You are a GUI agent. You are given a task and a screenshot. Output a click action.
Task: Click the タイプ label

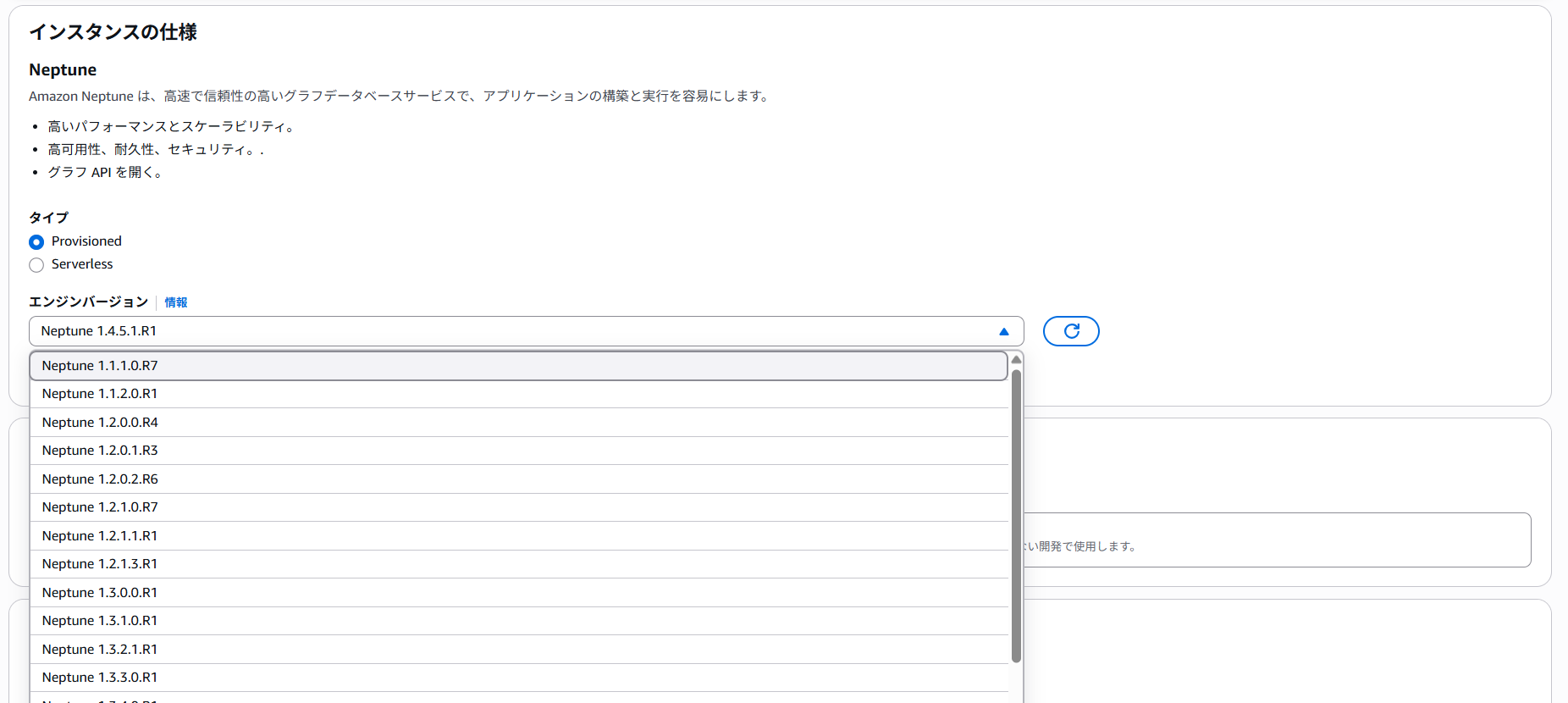pyautogui.click(x=48, y=218)
